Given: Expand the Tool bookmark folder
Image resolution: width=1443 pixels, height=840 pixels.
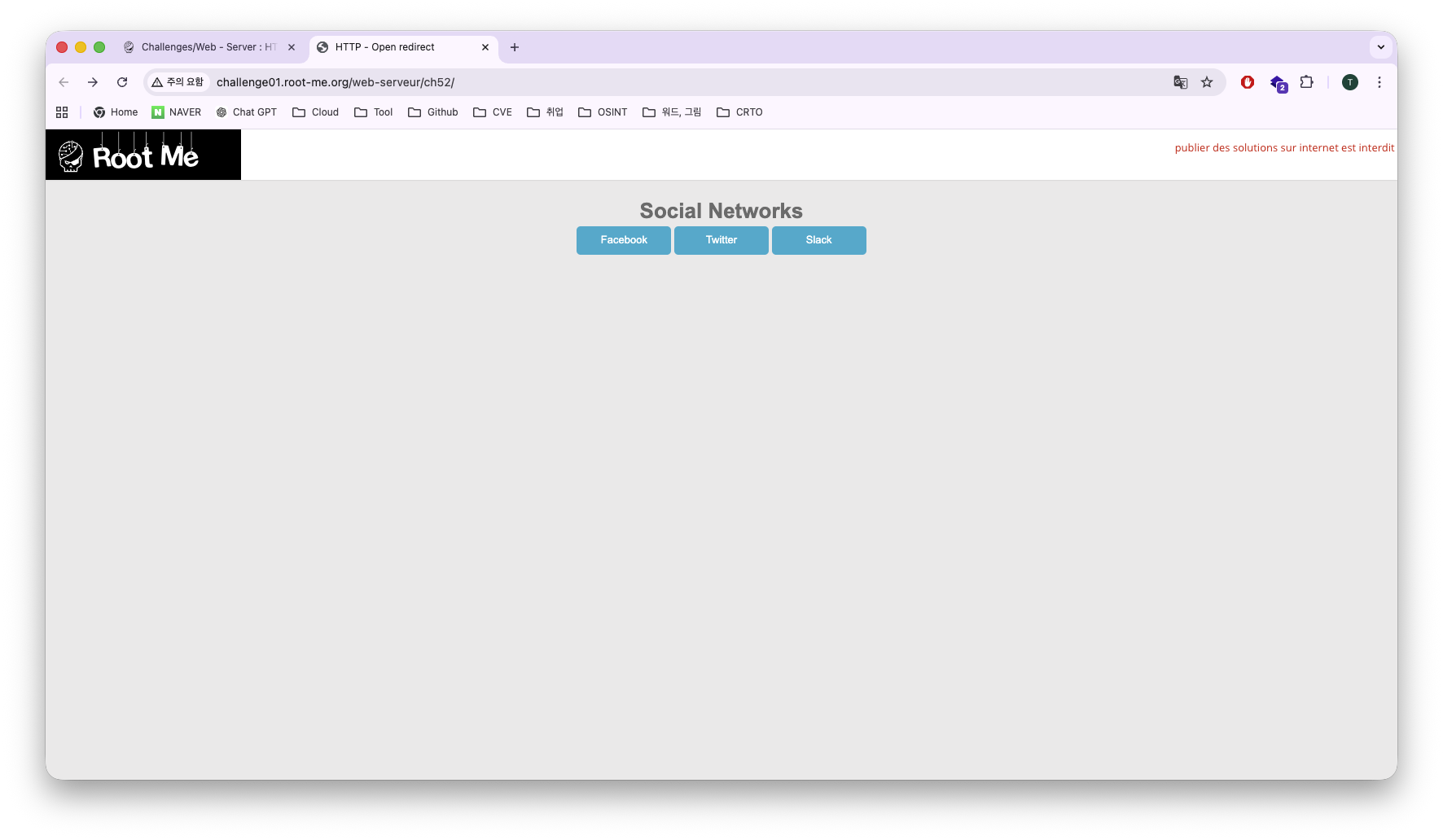Looking at the screenshot, I should tap(374, 112).
